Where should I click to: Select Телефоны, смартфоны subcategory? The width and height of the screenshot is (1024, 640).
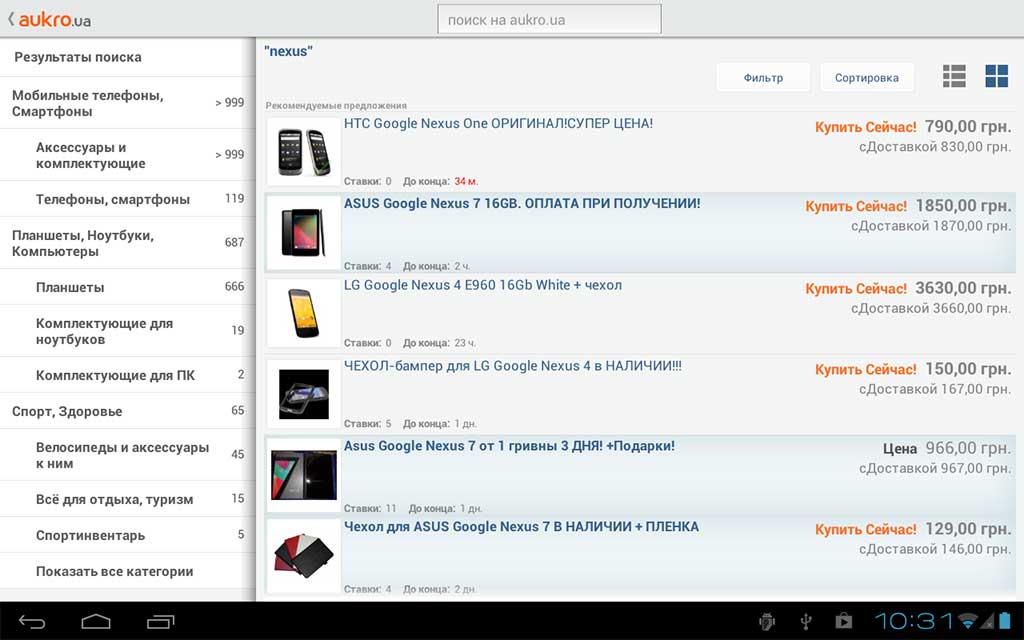point(127,199)
